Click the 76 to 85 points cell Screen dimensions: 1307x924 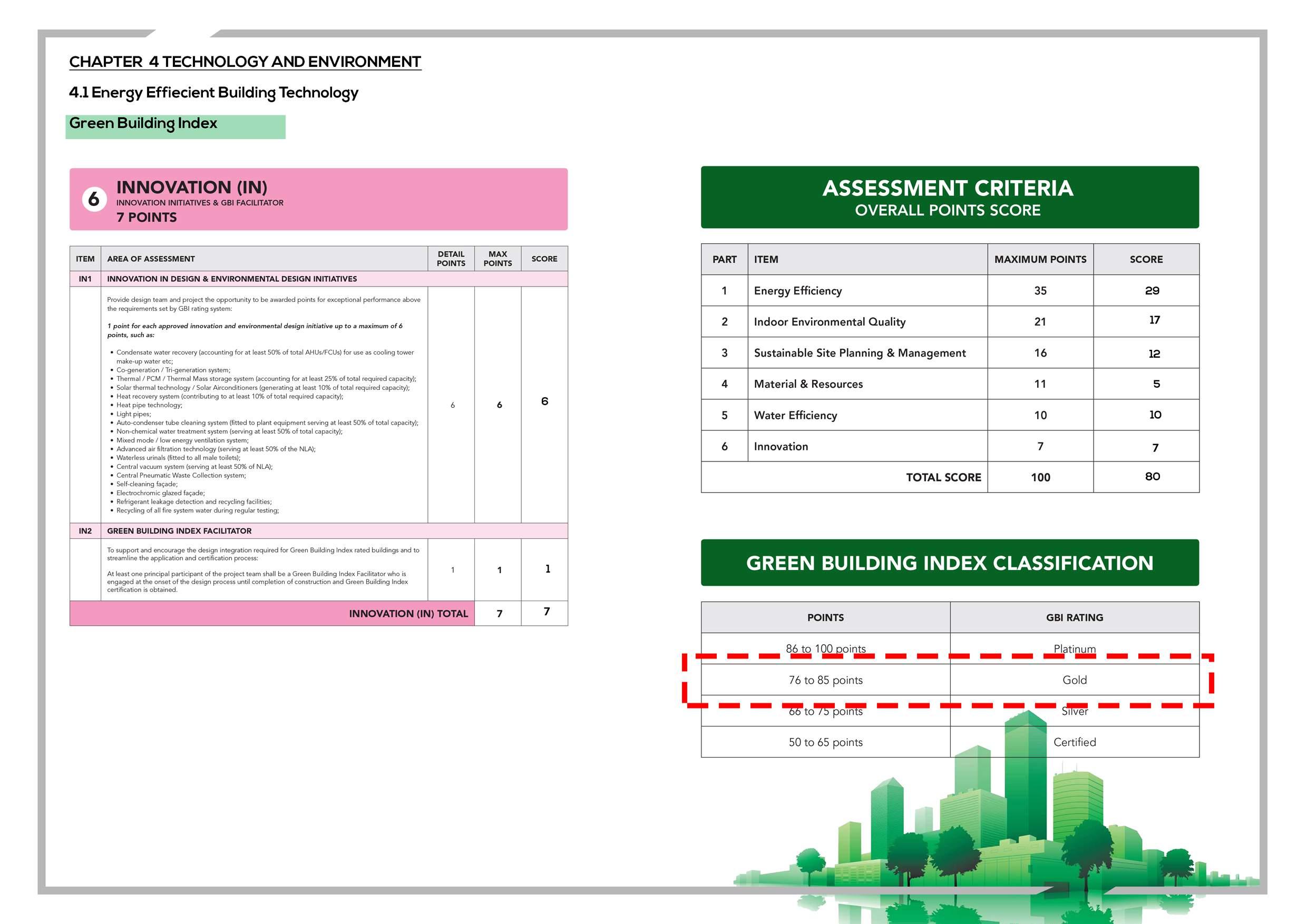click(x=825, y=680)
